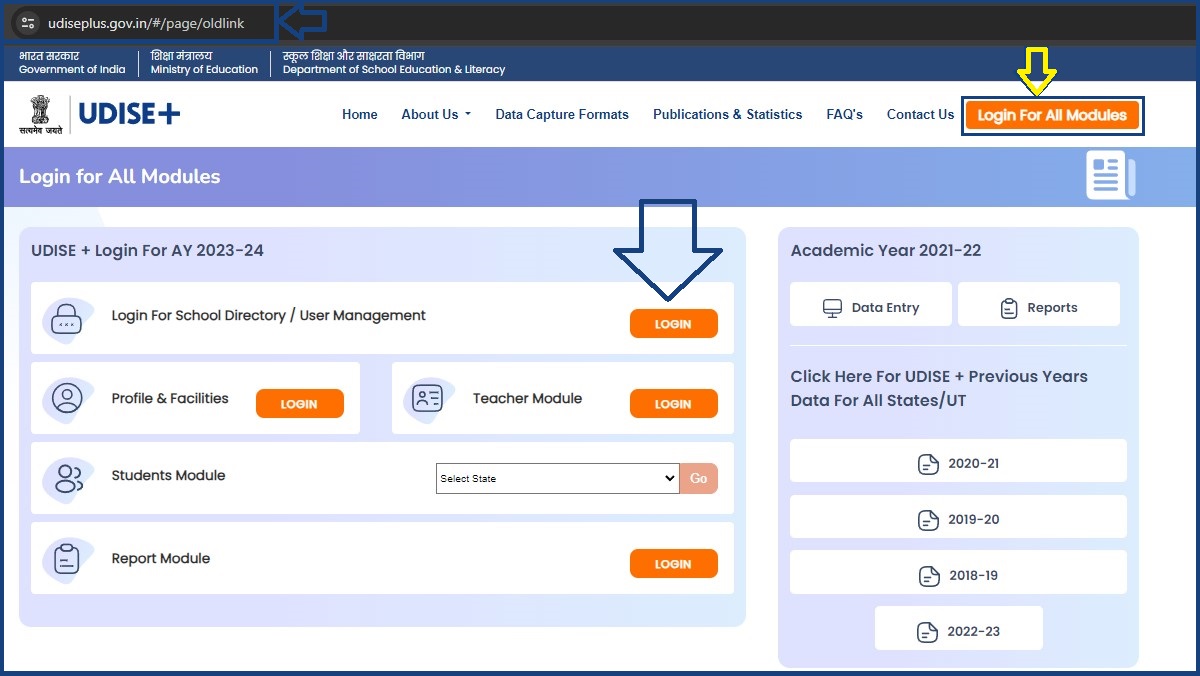Click the Login For All Modules button
Screen dimensions: 1200x676
[1052, 115]
